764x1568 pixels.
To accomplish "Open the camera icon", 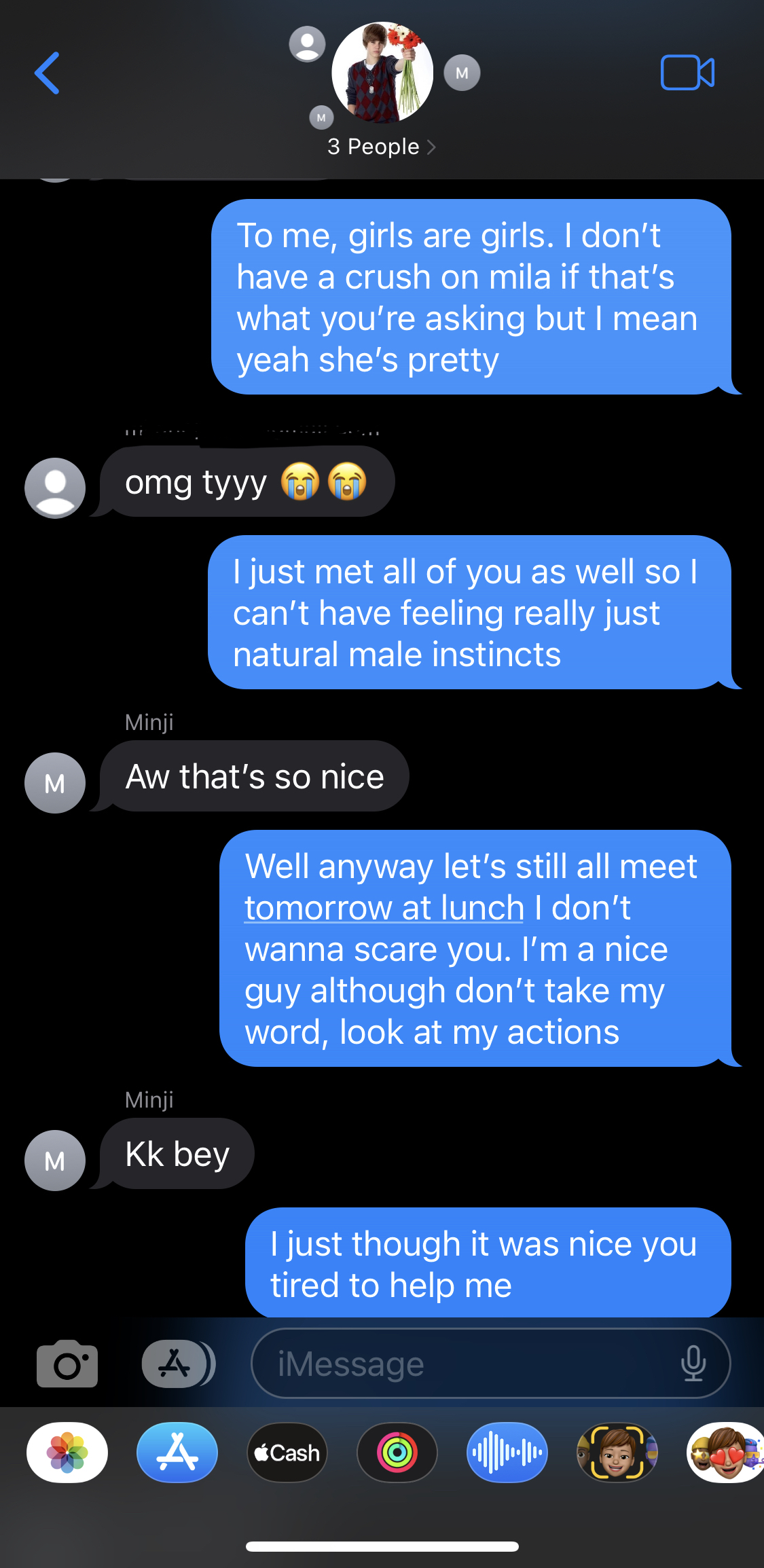I will click(67, 1364).
